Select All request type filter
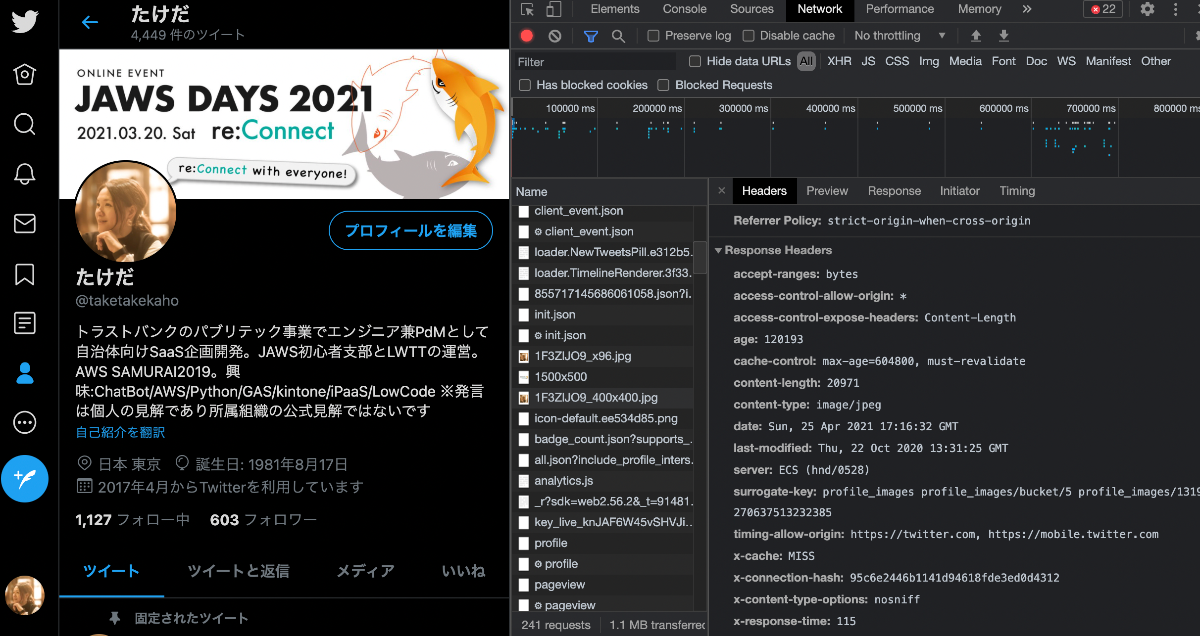 806,61
